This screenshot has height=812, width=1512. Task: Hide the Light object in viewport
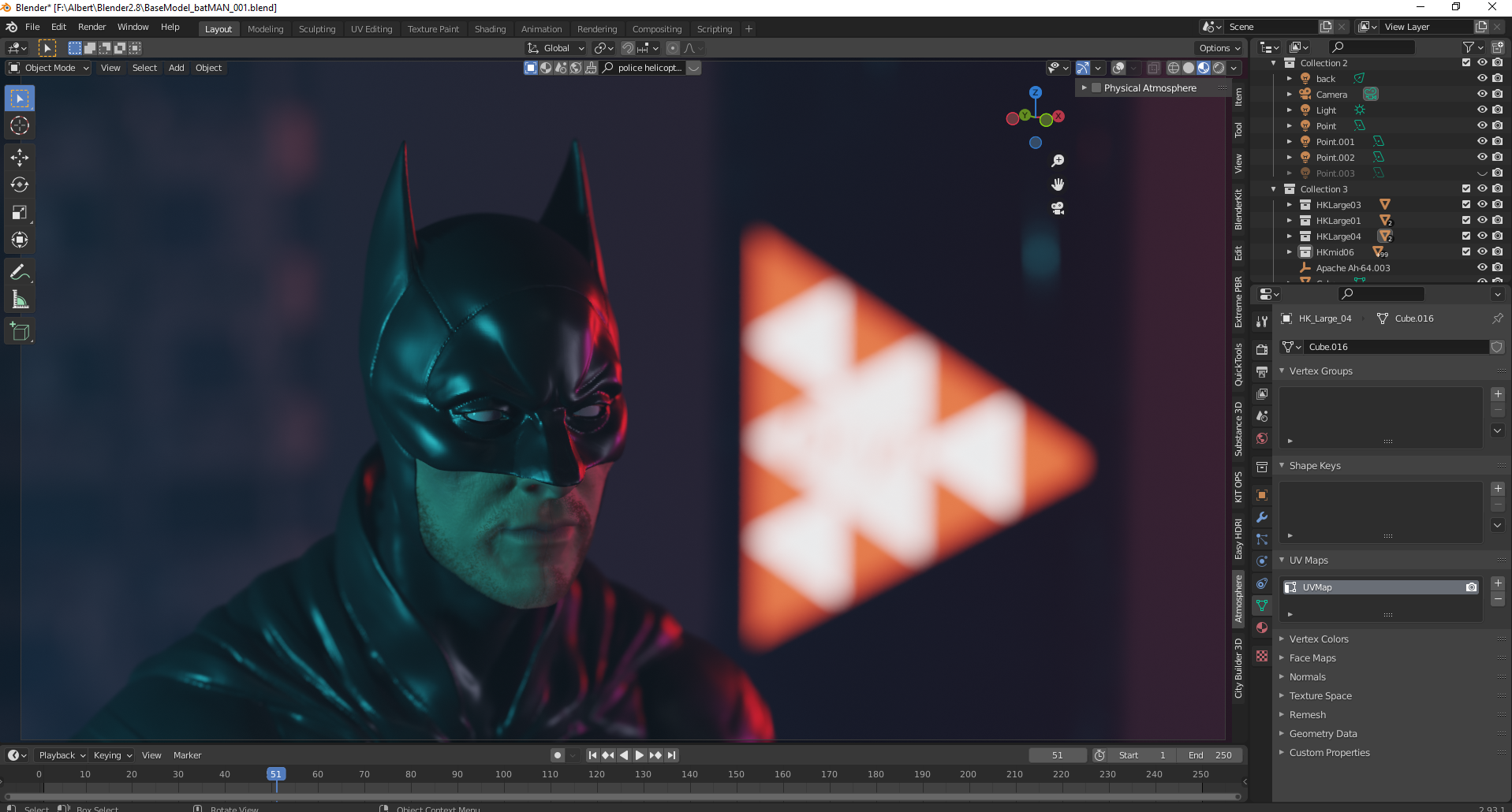[1482, 110]
